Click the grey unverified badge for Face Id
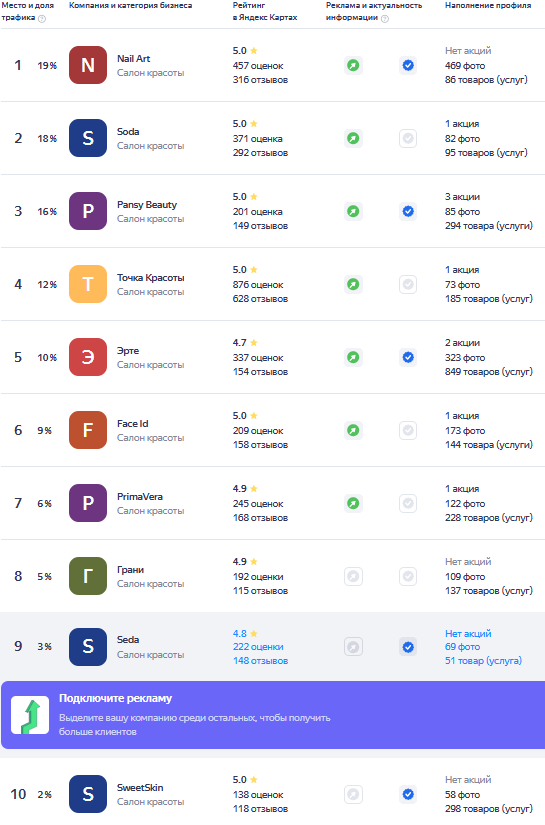This screenshot has width=545, height=825. [408, 430]
